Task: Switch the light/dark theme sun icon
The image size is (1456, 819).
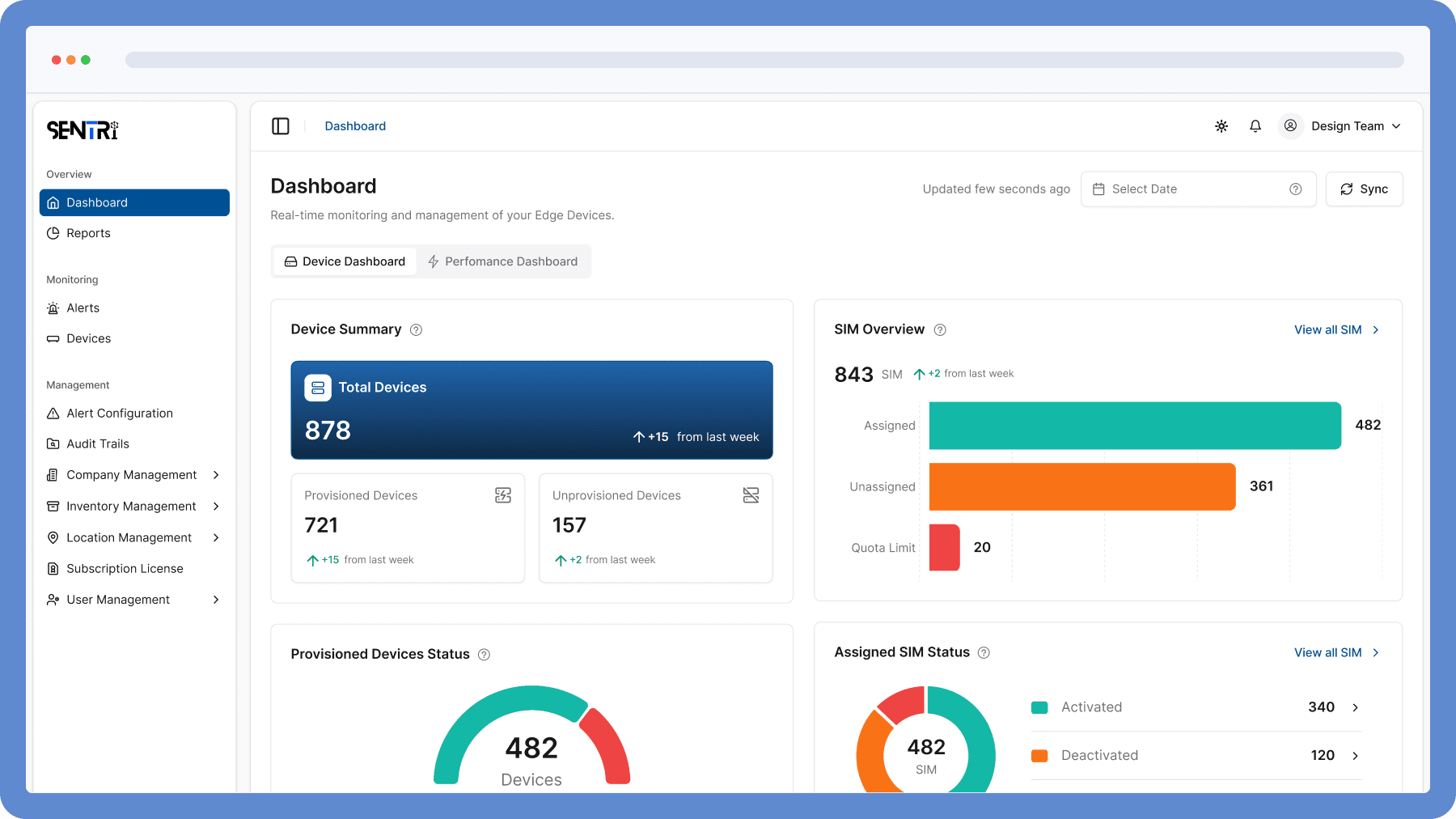Action: click(1221, 126)
